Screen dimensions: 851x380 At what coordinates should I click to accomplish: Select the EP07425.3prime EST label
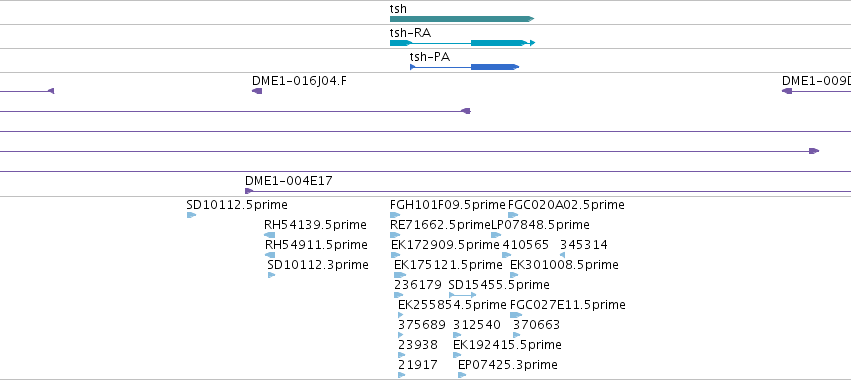click(x=507, y=364)
